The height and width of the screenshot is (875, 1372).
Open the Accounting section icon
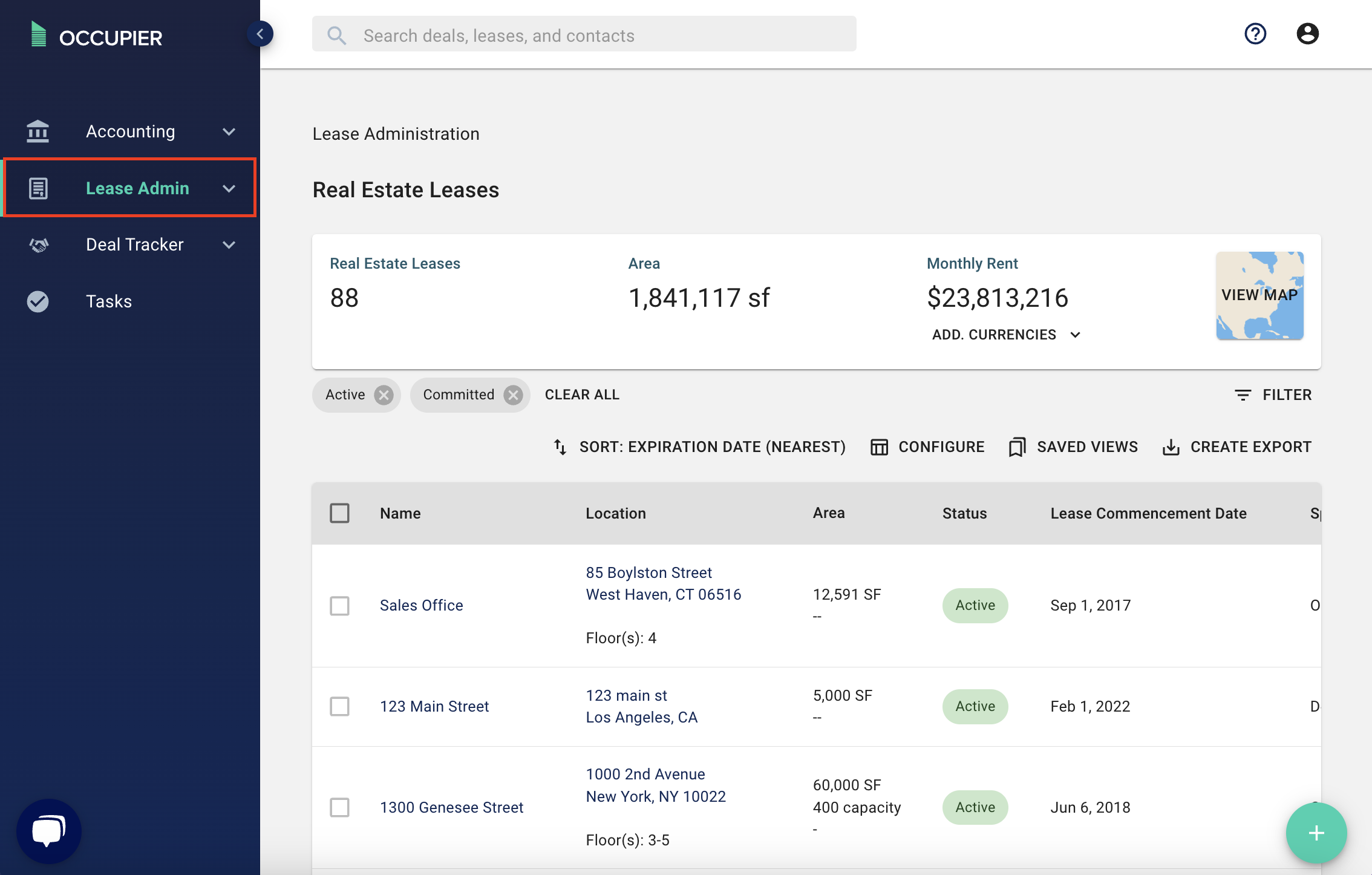coord(38,131)
